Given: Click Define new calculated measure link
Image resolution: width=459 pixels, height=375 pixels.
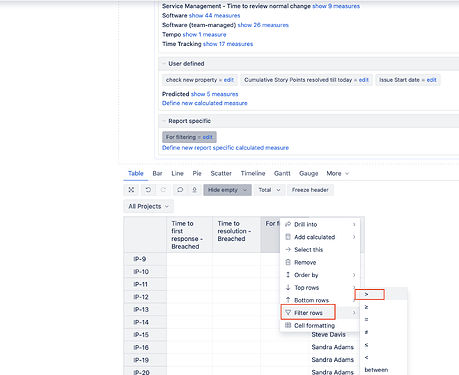Looking at the screenshot, I should tap(205, 103).
